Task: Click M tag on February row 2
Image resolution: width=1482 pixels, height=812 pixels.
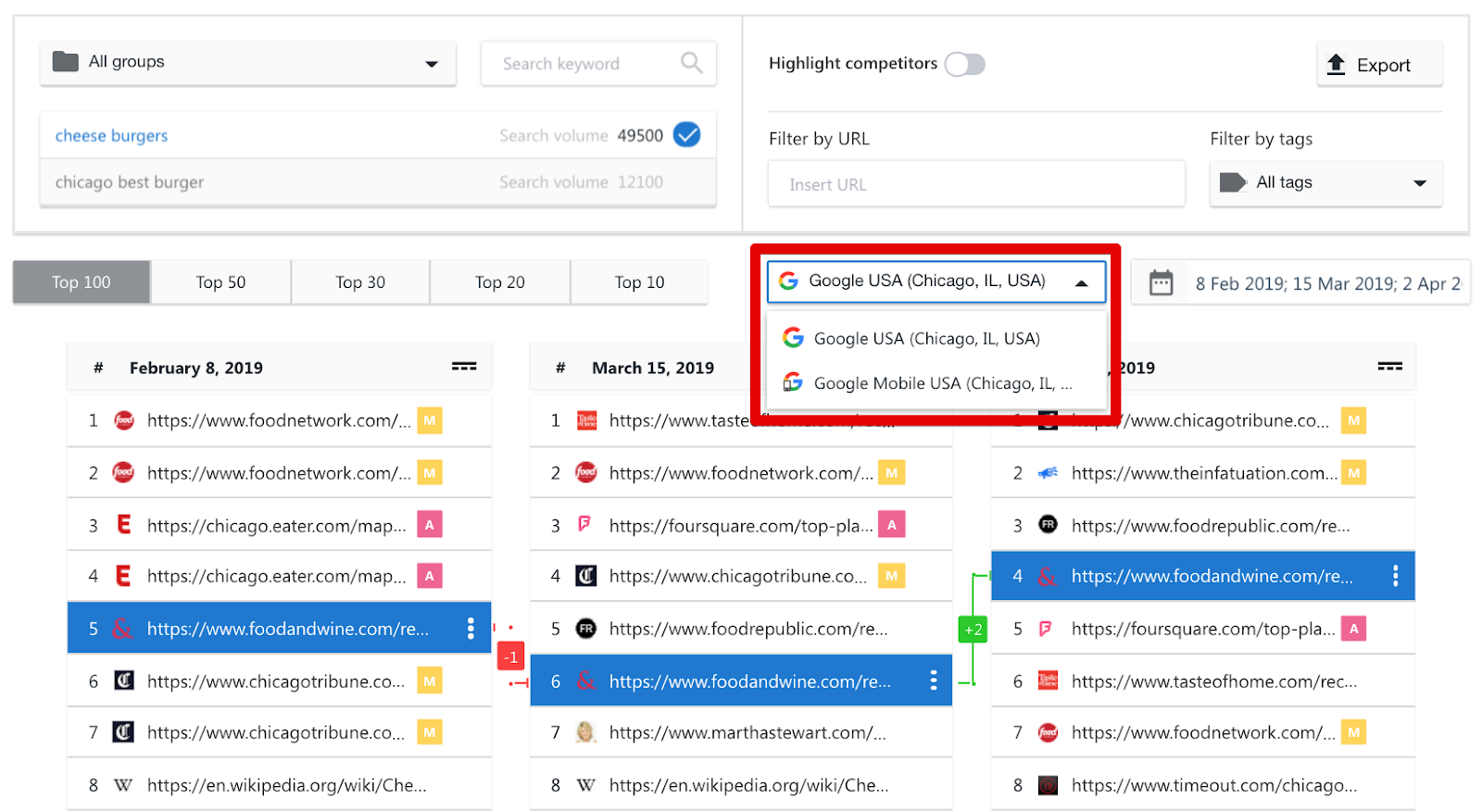Action: coord(430,473)
